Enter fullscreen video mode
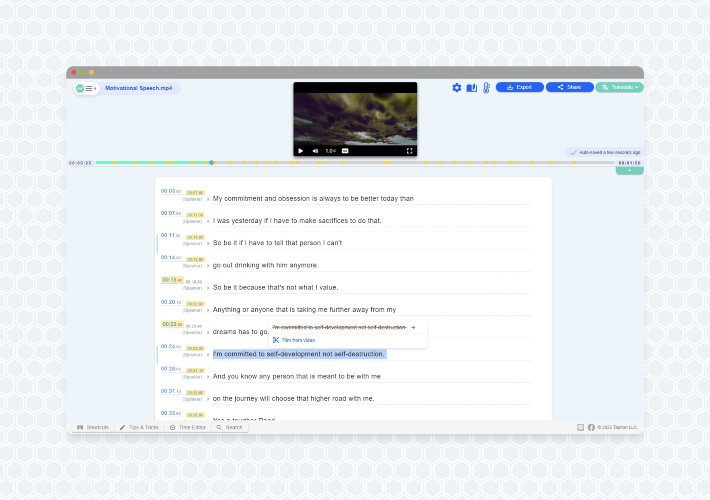Image resolution: width=710 pixels, height=500 pixels. pyautogui.click(x=409, y=151)
